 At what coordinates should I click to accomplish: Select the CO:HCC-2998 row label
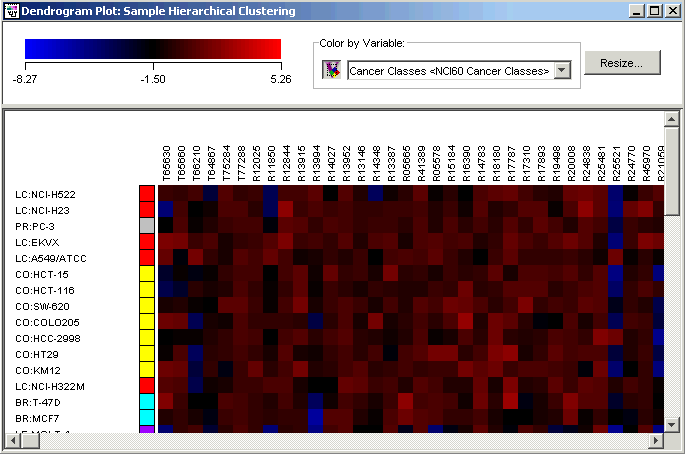click(x=48, y=339)
